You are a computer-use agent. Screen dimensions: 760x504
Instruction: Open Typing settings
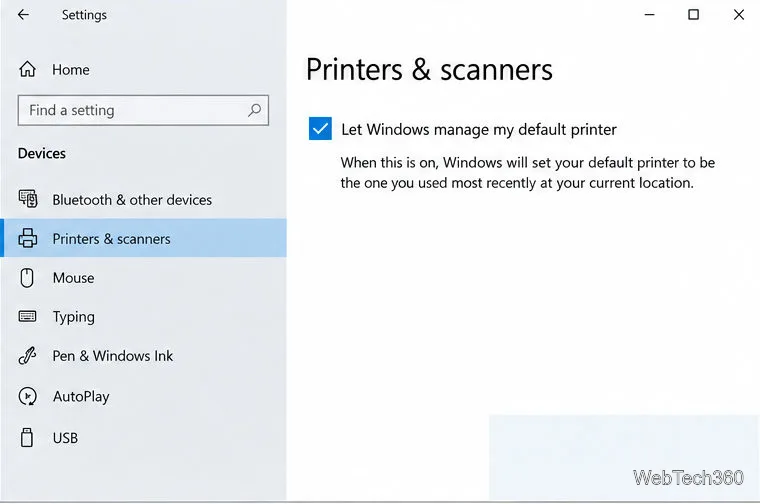pos(145,316)
